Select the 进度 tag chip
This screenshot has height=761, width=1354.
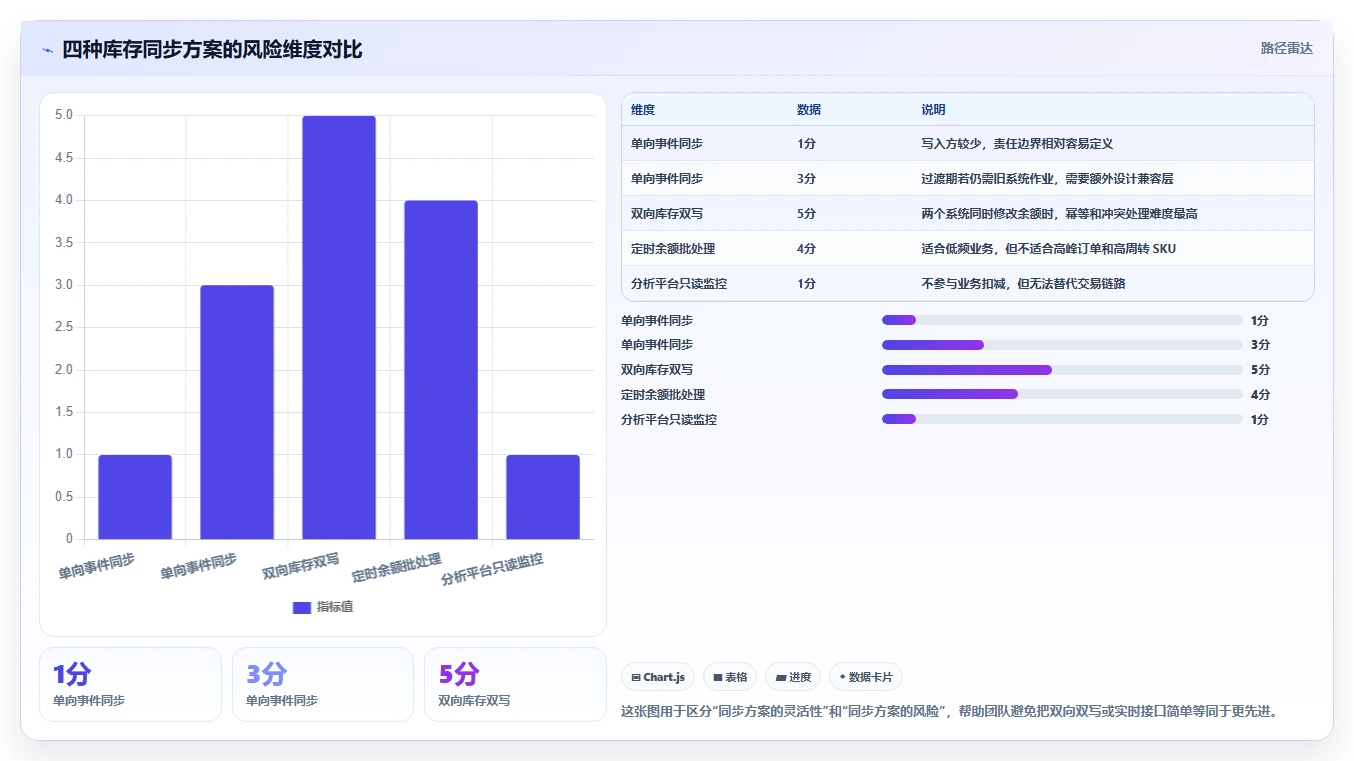[793, 677]
